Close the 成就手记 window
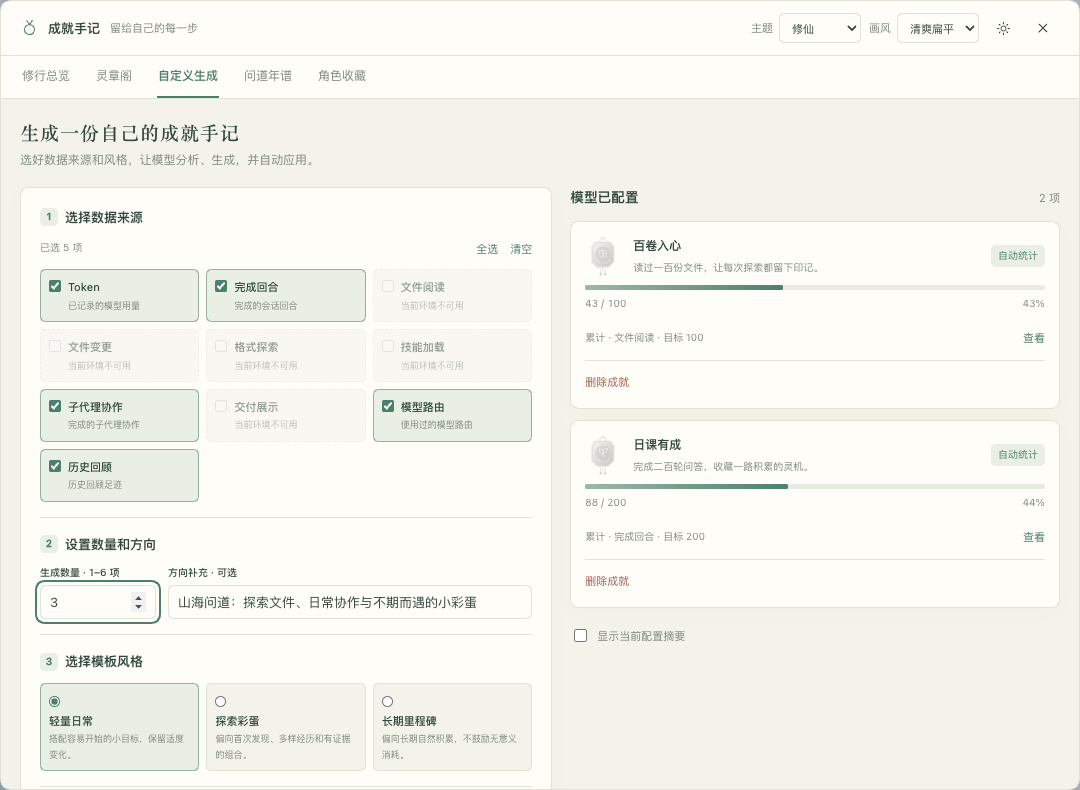 coord(1043,28)
